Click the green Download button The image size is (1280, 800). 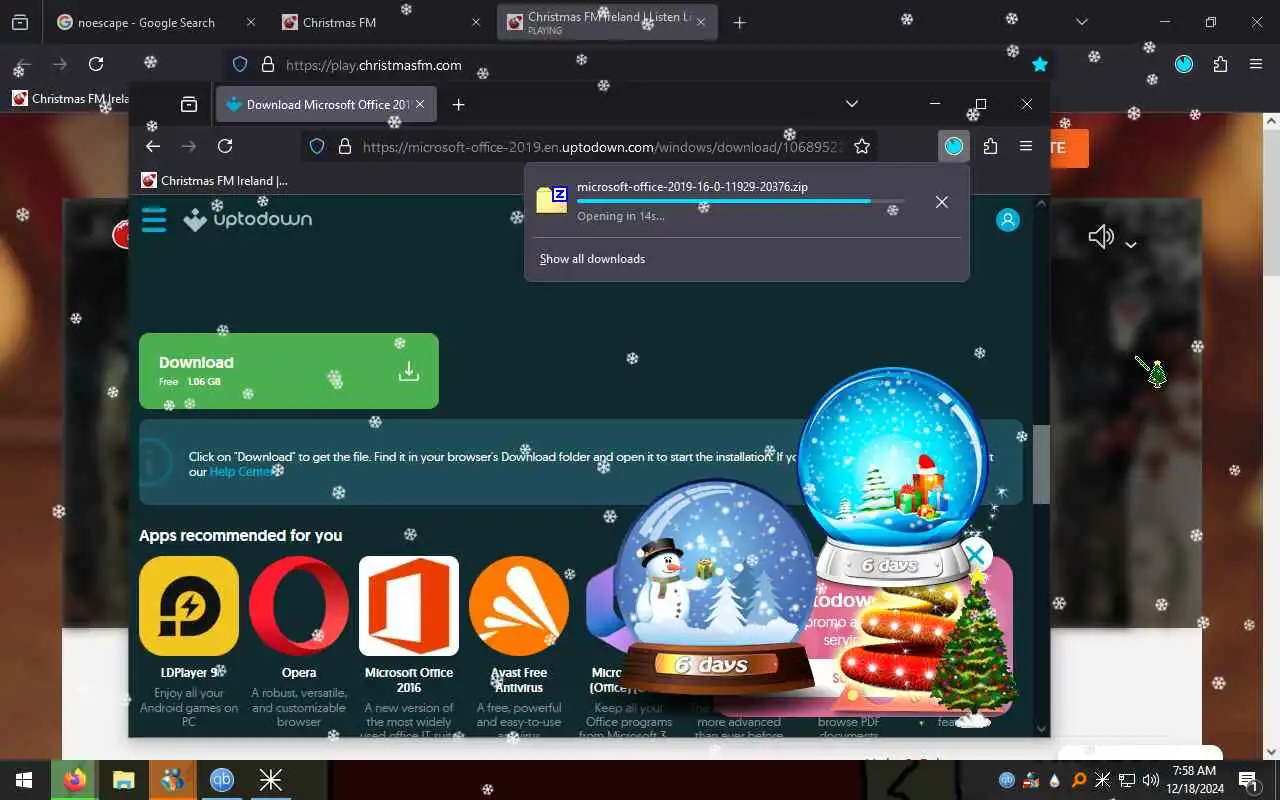pos(289,371)
